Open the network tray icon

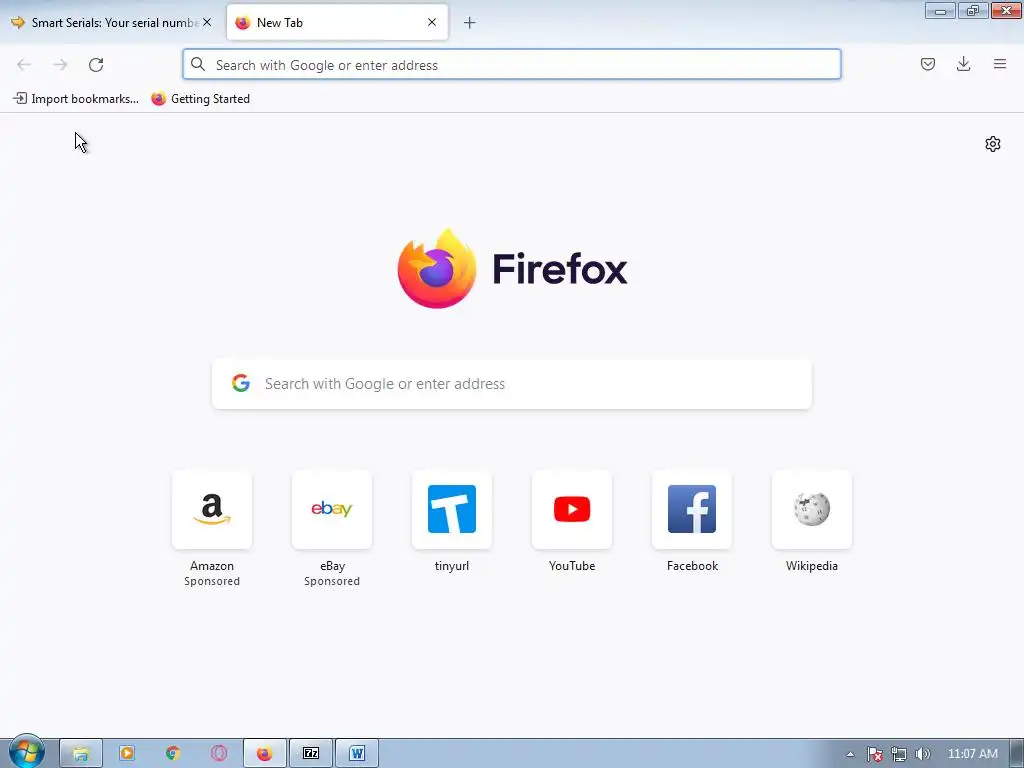[x=899, y=754]
